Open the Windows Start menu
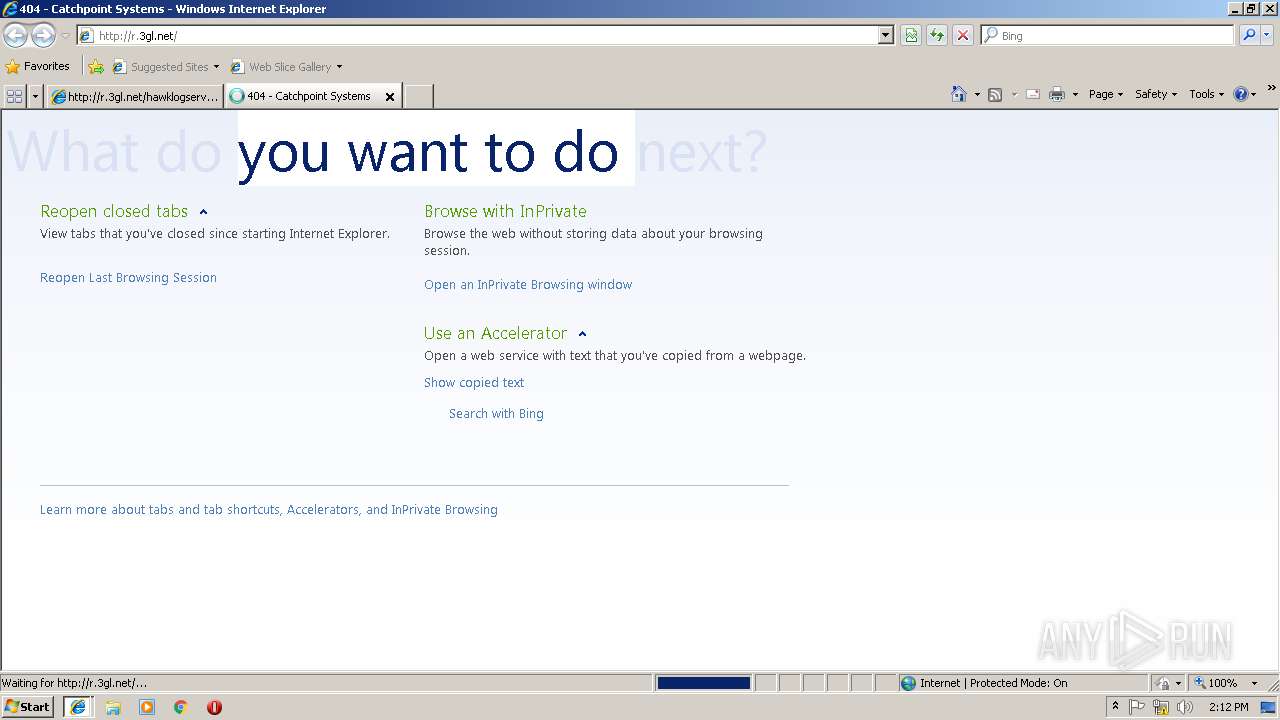This screenshot has height=720, width=1280. (x=28, y=707)
